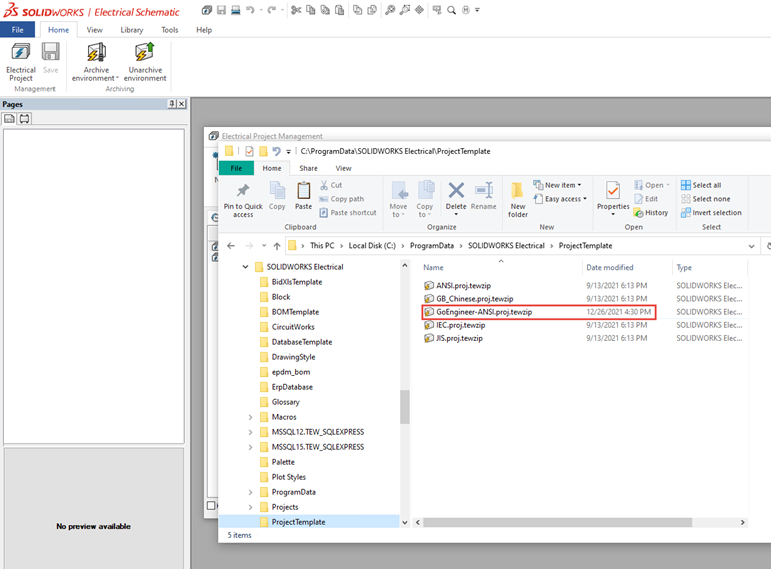
Task: Click the pan arrows icon in top toolbar
Action: tap(419, 10)
